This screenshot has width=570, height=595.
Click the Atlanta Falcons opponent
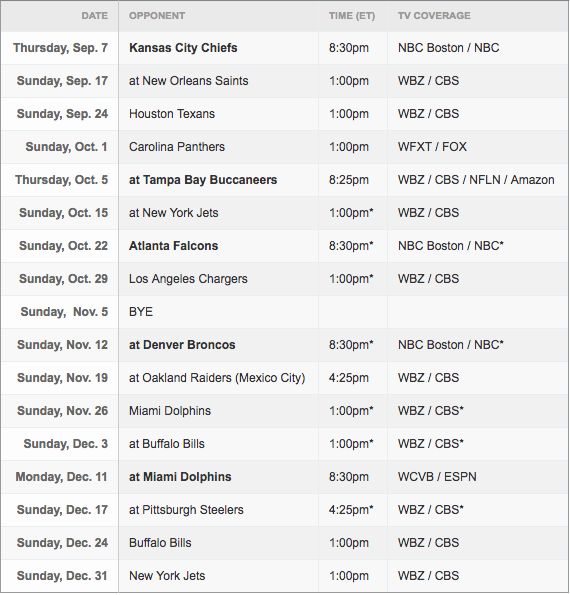click(173, 246)
